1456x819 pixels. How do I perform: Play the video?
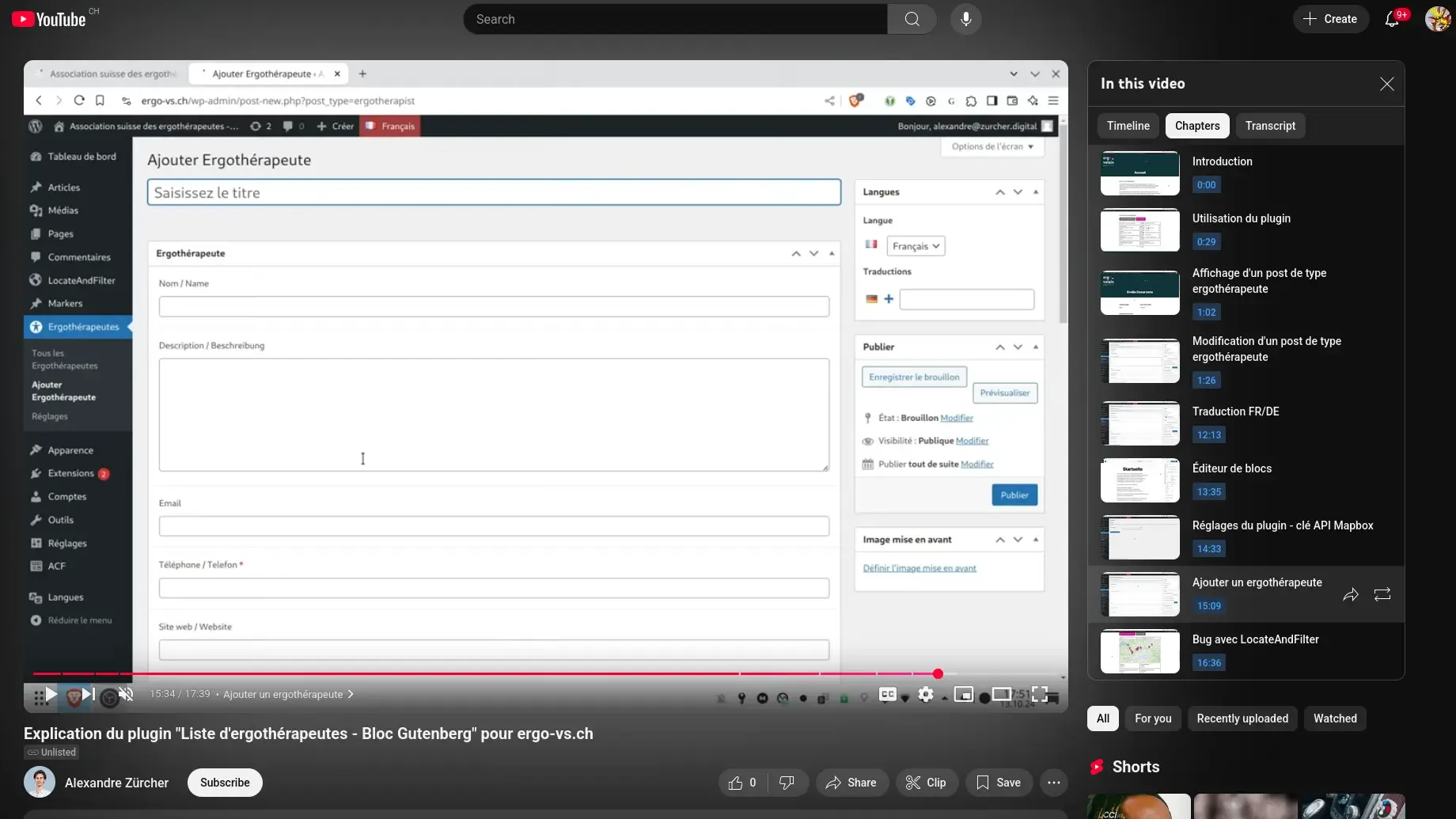tap(51, 695)
